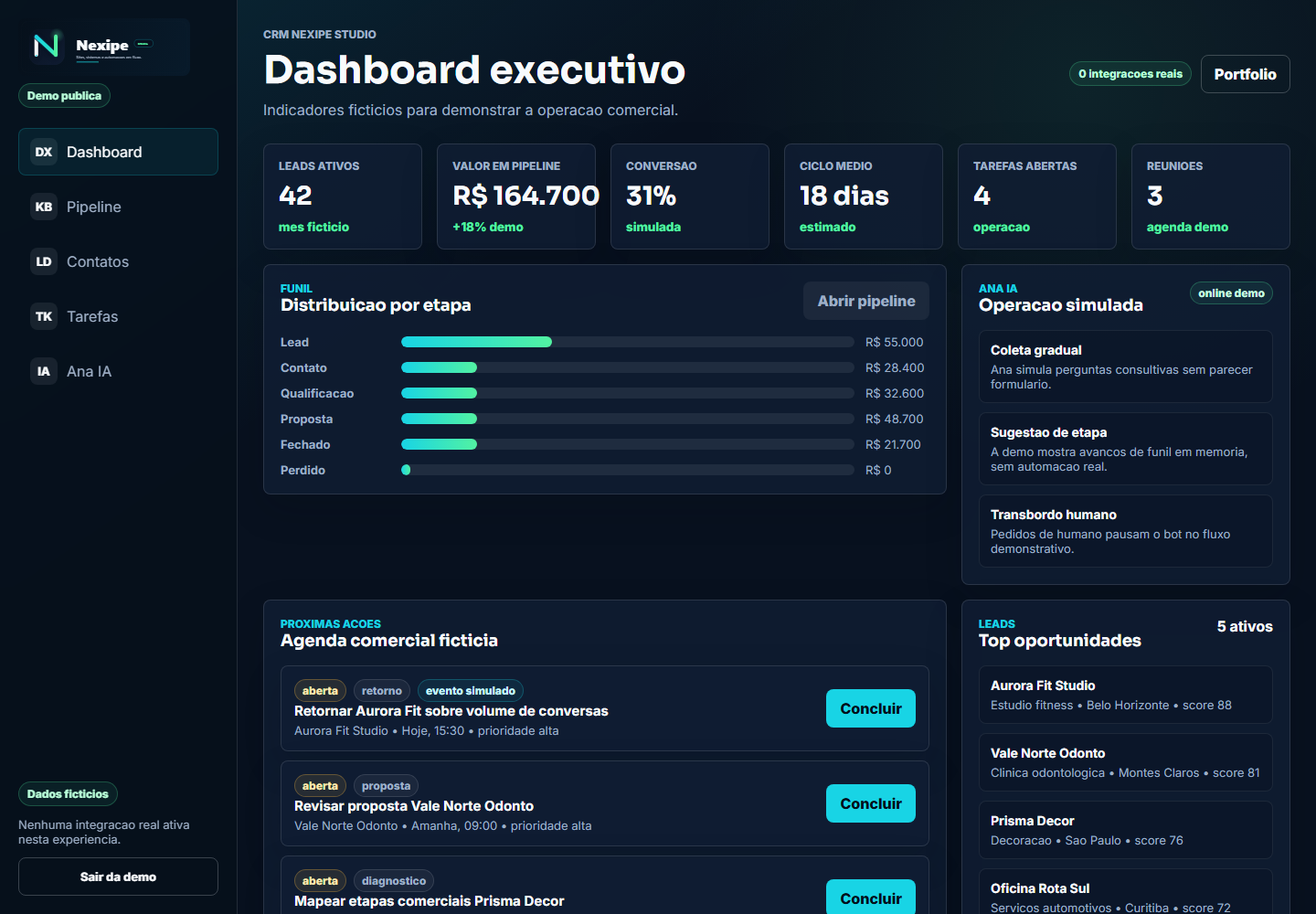Screen dimensions: 1316x914
Task: Click the Contato stage progress bar
Action: [627, 367]
